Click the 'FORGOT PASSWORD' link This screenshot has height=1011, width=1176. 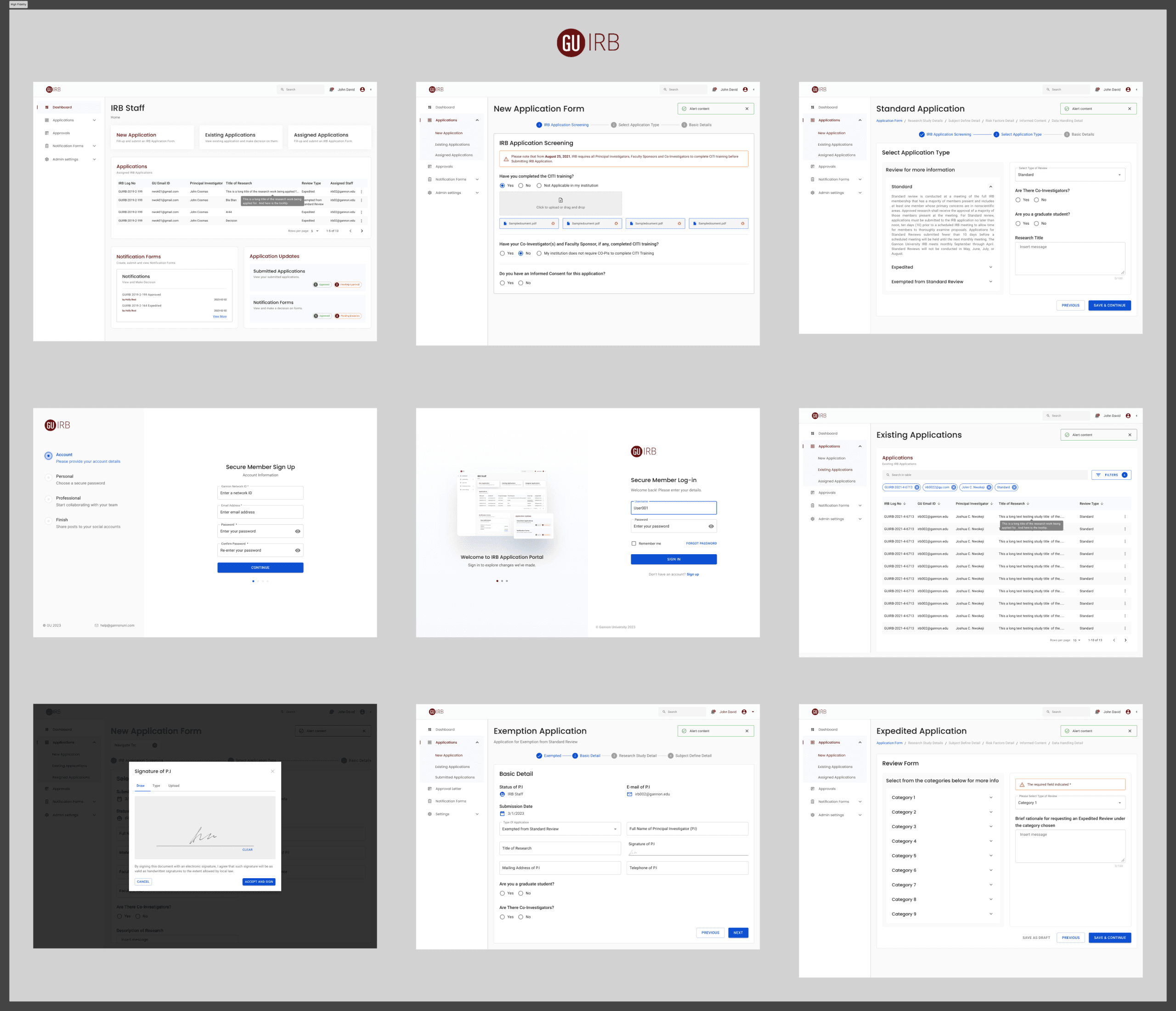click(x=701, y=543)
